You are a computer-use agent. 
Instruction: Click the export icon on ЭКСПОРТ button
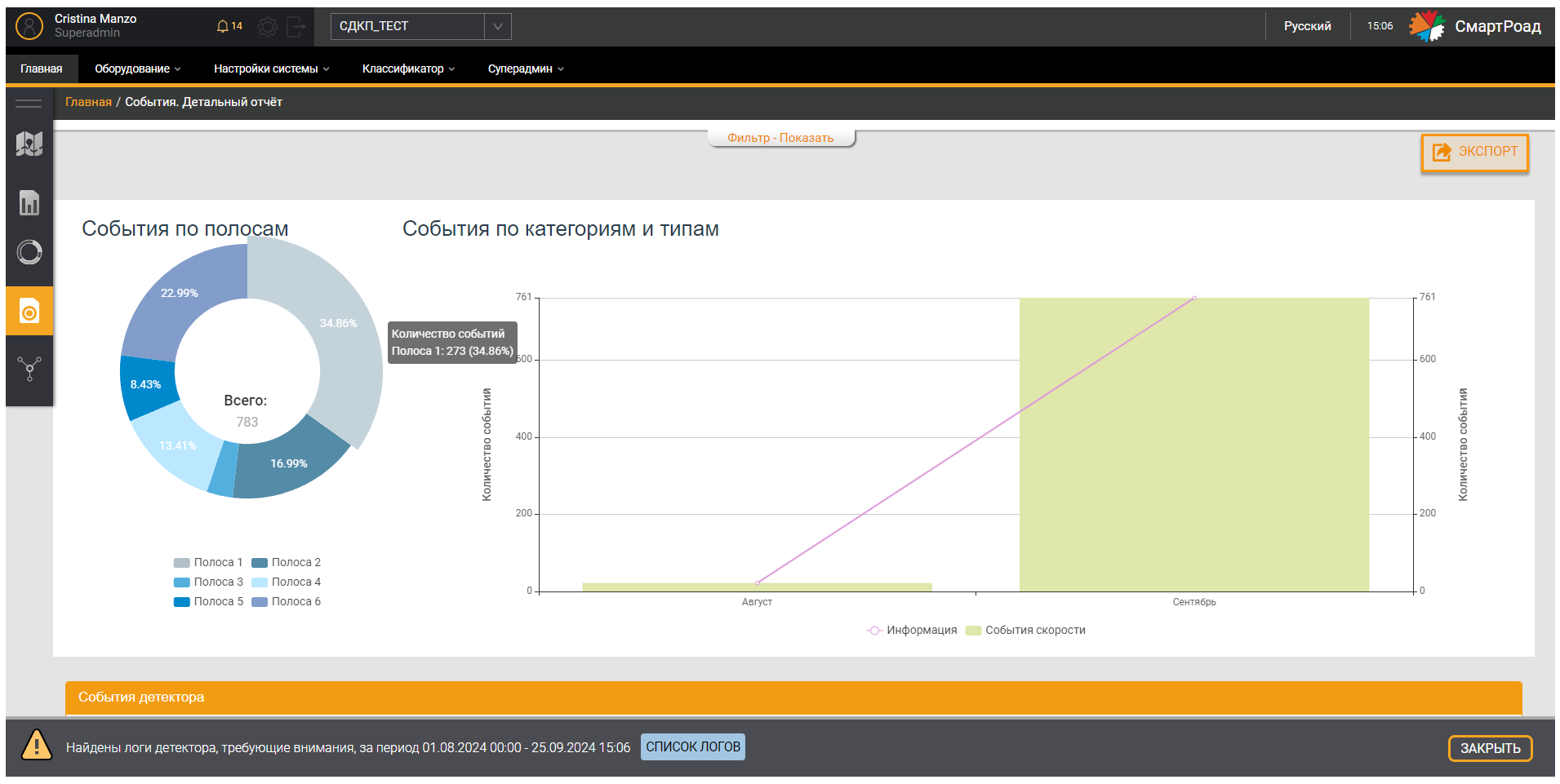point(1442,152)
